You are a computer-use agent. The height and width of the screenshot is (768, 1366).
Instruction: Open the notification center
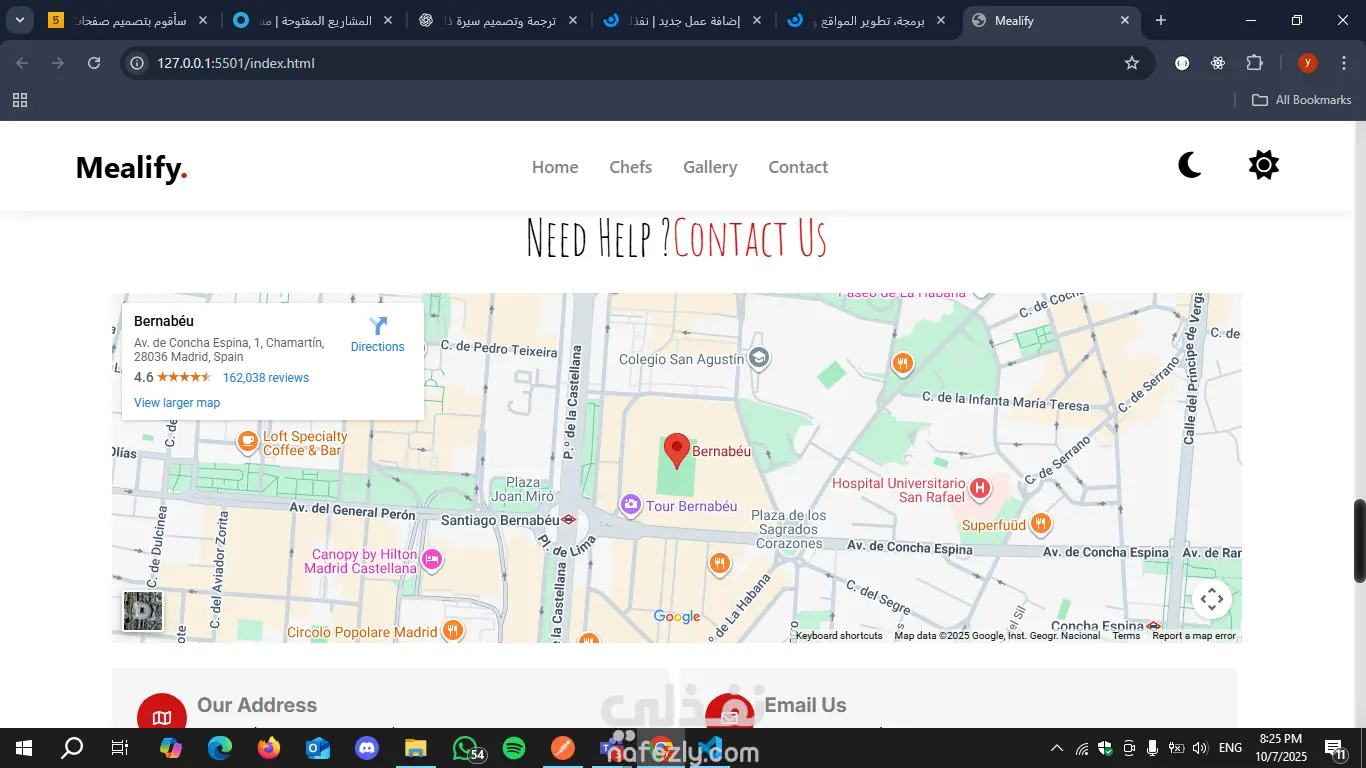(1333, 748)
